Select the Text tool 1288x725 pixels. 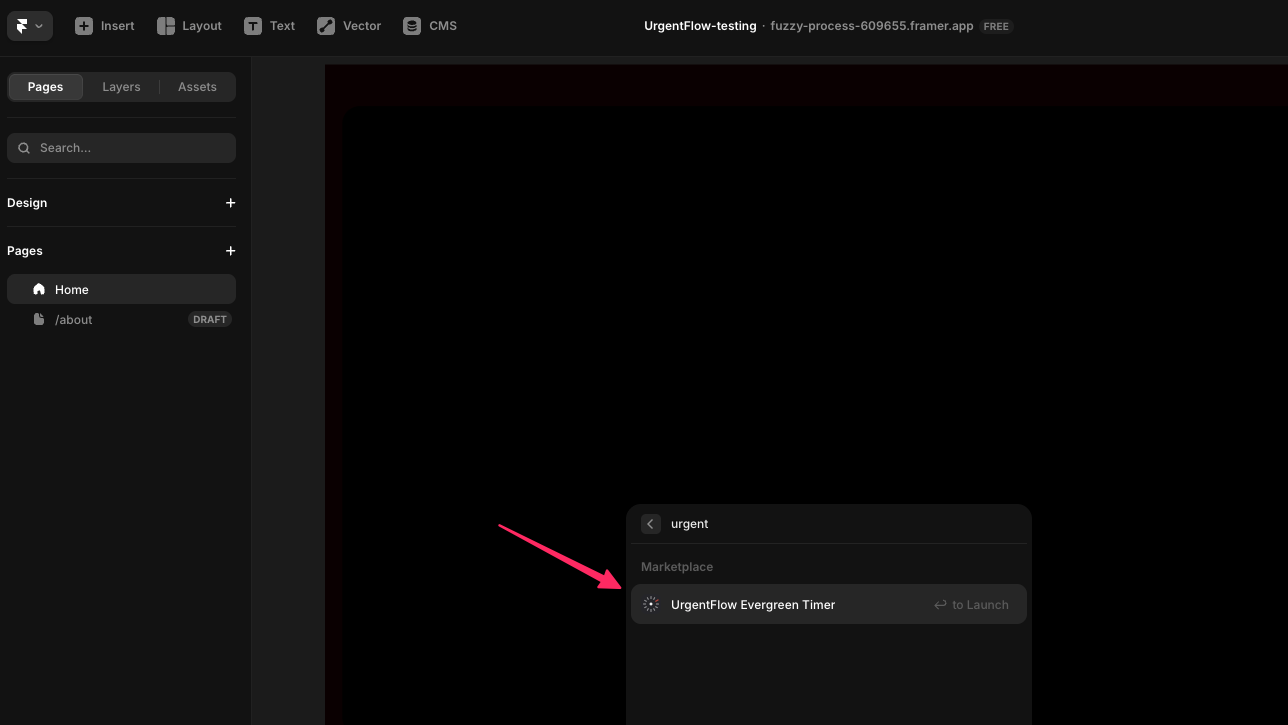270,26
